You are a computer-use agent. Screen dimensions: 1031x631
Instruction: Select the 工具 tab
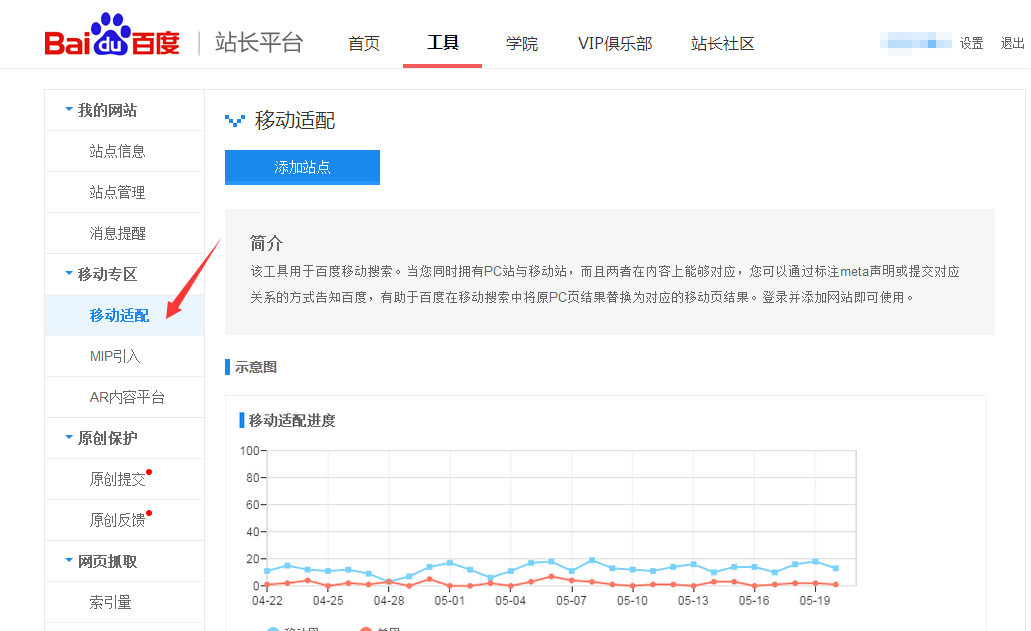[x=443, y=43]
